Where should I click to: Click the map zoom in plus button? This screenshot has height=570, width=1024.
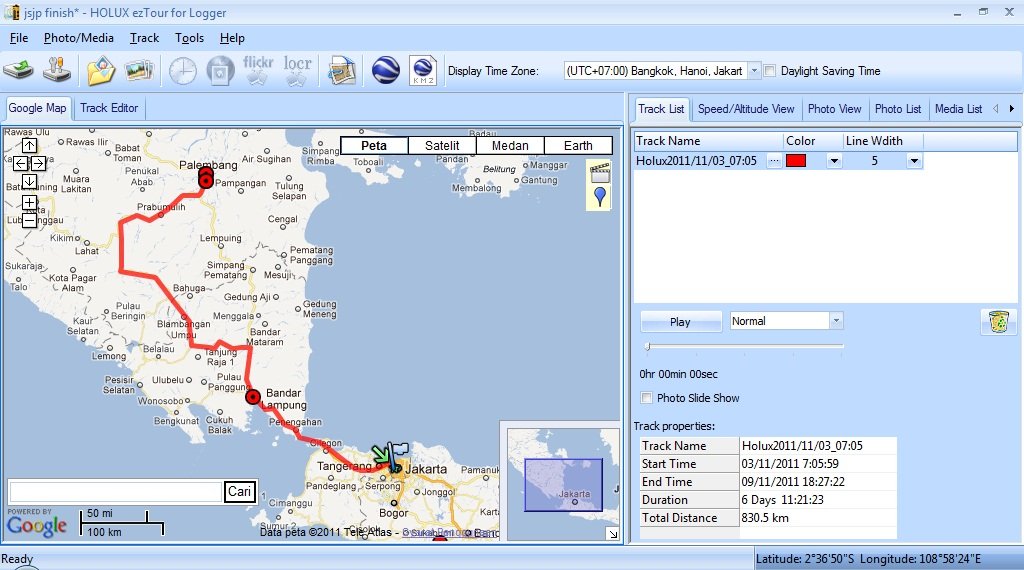click(x=29, y=203)
